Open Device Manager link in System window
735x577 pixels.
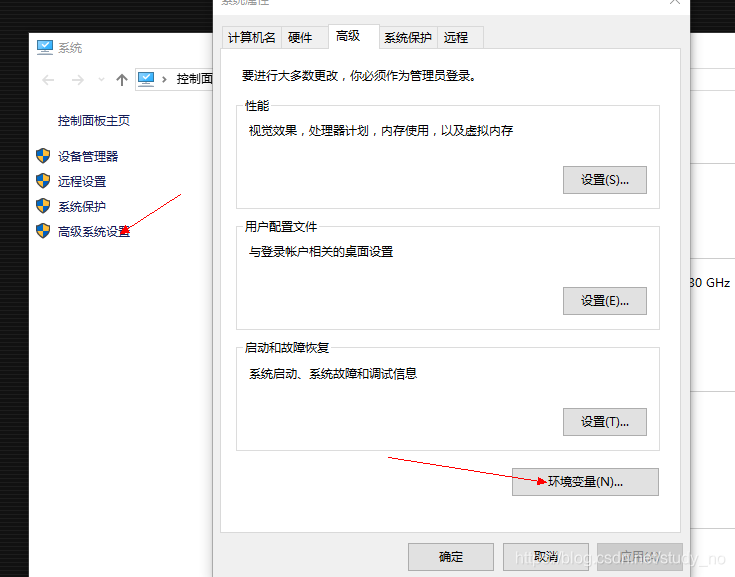point(88,157)
